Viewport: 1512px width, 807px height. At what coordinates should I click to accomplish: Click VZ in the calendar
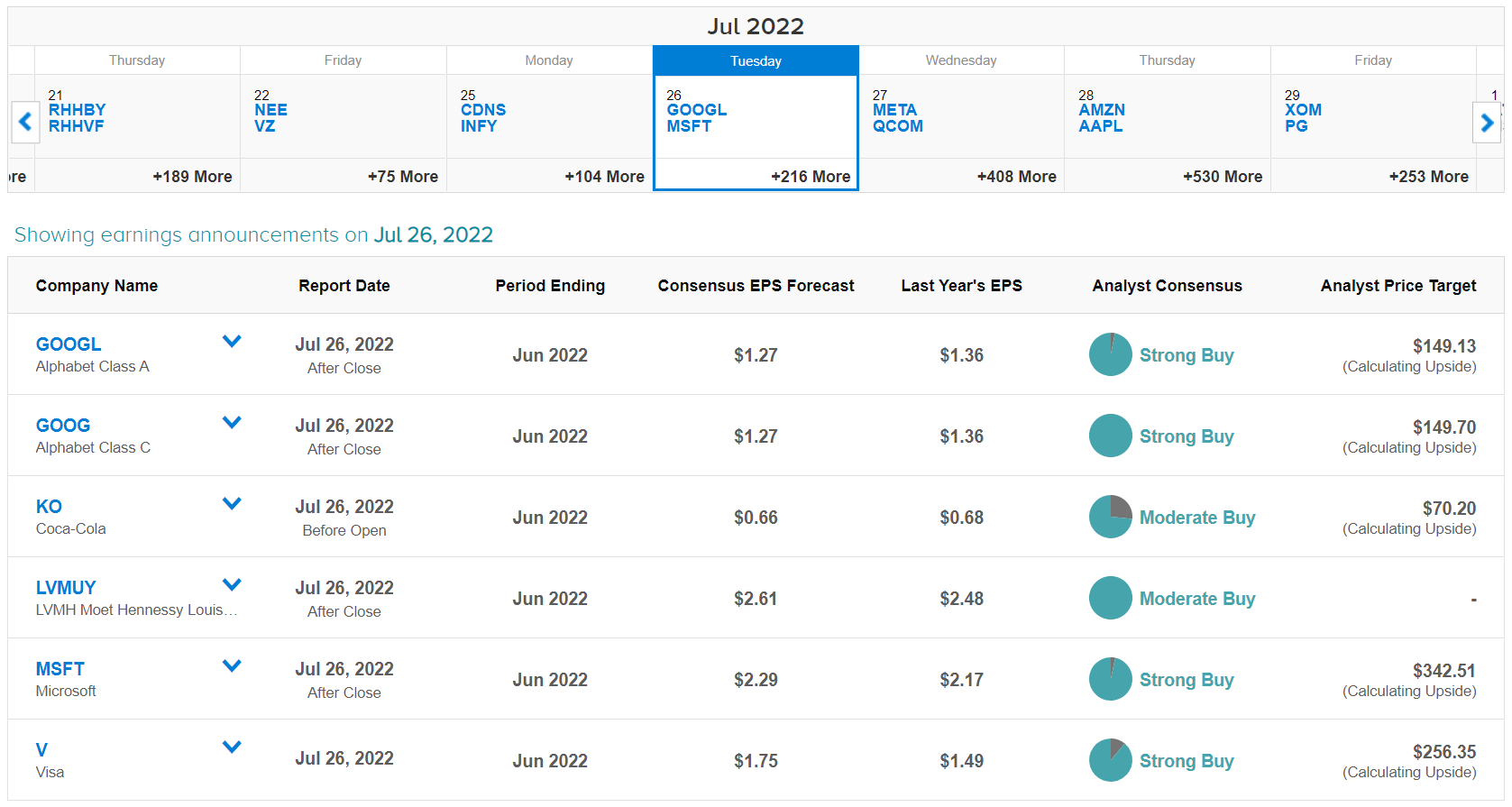(x=265, y=126)
